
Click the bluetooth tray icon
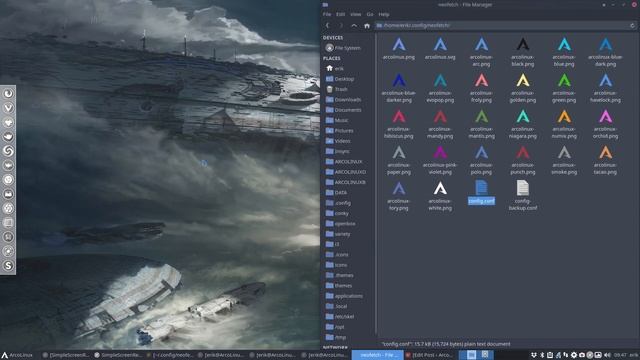pos(542,355)
